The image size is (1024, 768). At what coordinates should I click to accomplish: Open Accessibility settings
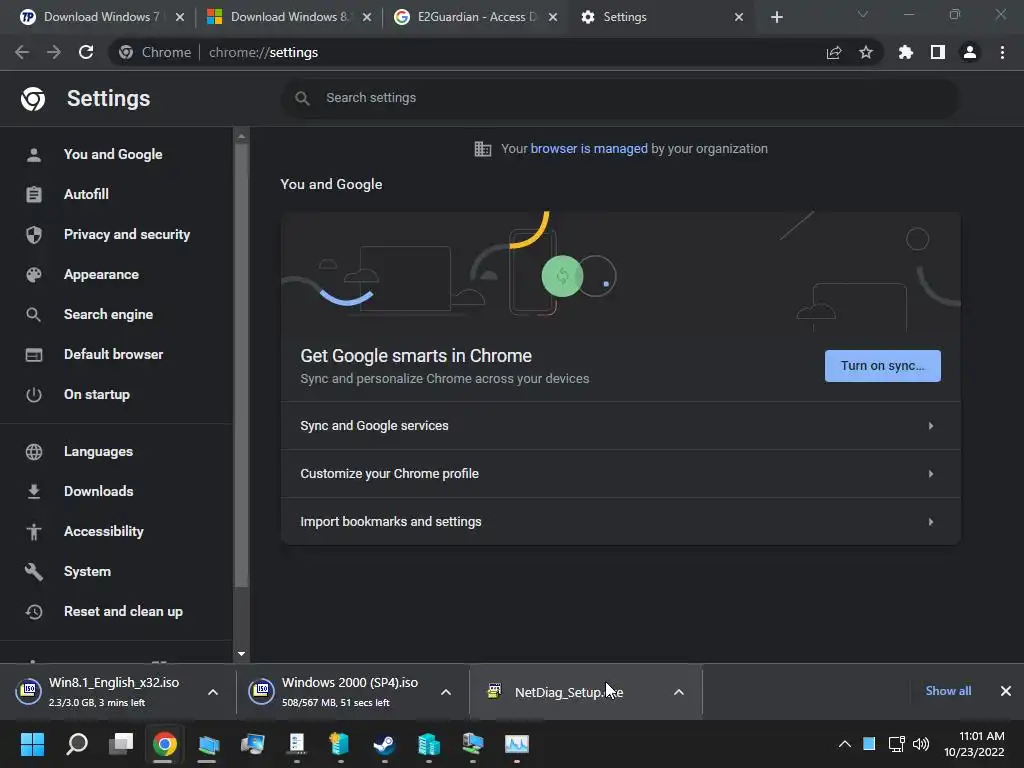pos(104,532)
